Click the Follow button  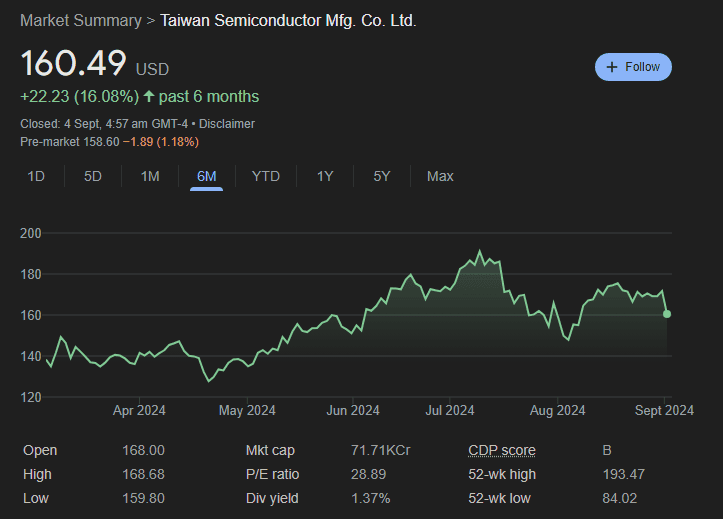[x=633, y=67]
